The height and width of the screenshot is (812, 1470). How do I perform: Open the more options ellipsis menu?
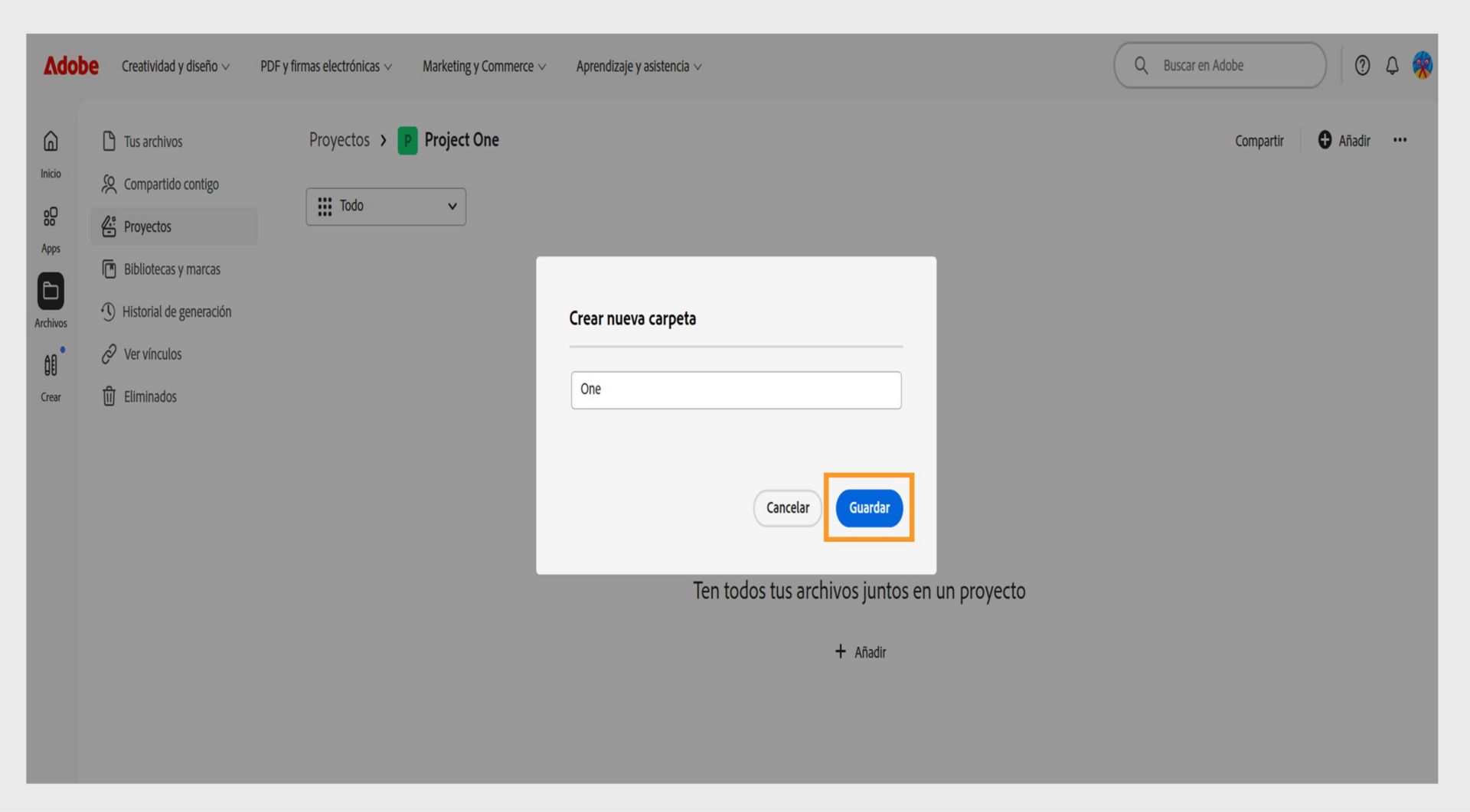(x=1400, y=140)
